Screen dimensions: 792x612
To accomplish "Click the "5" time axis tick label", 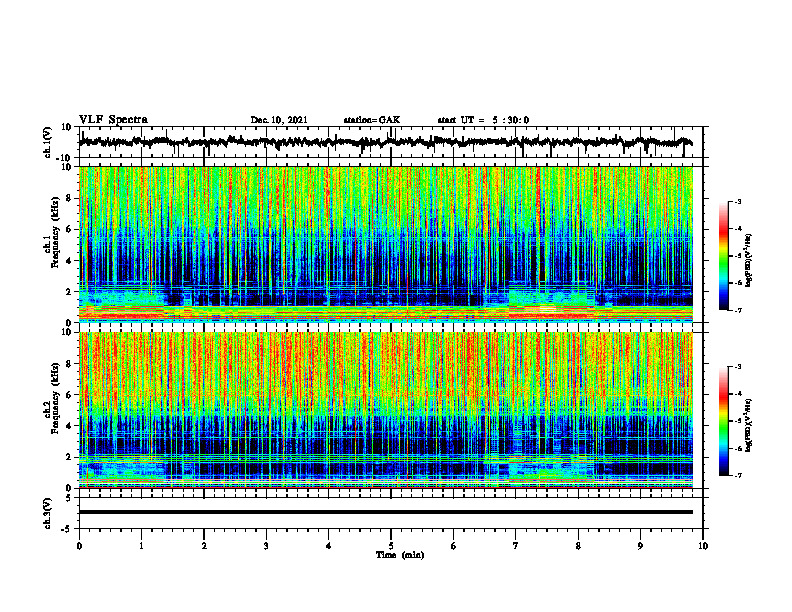I will tap(391, 546).
